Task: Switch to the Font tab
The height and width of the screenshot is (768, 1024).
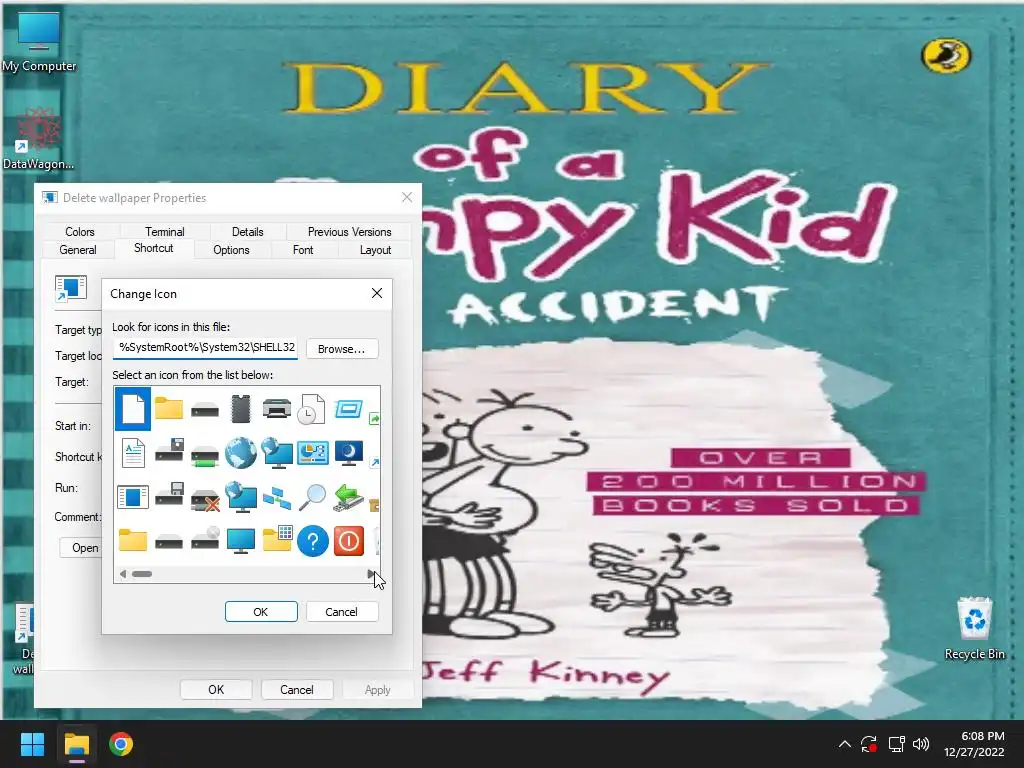Action: click(x=303, y=250)
